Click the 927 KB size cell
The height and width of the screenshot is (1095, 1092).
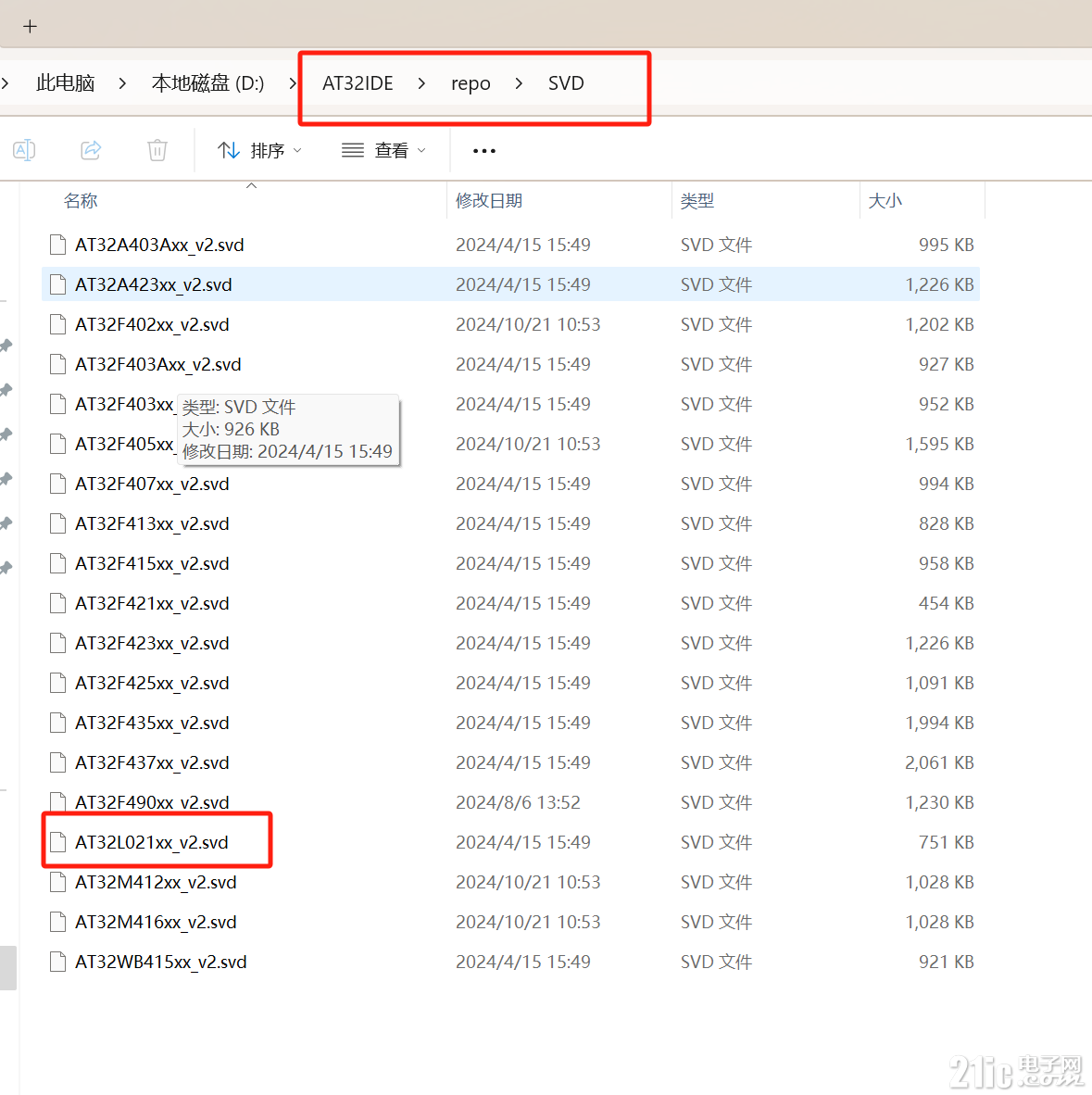[x=946, y=364]
